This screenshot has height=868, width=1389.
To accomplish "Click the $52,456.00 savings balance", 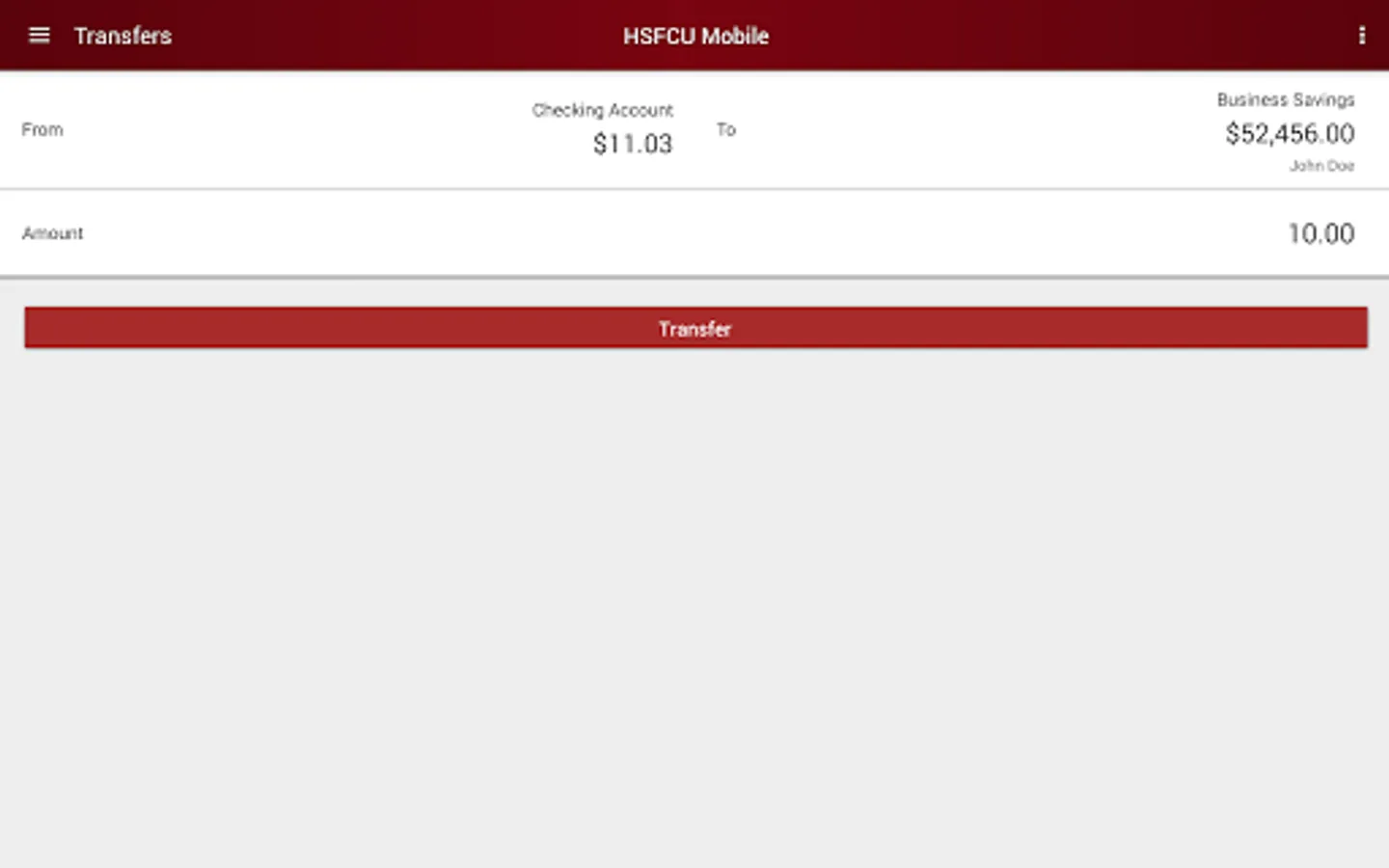I will 1290,133.
